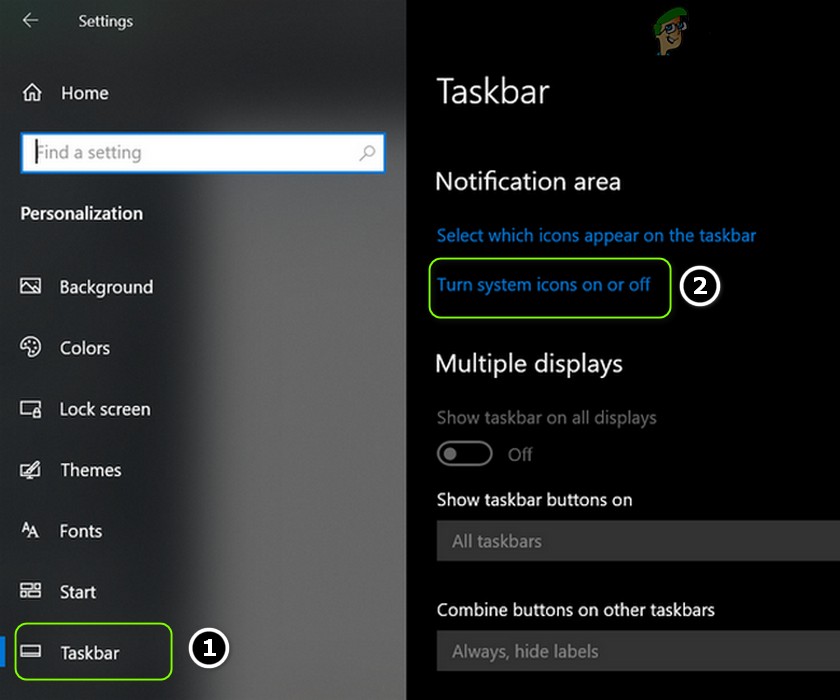Click the Taskbar icon in sidebar
840x700 pixels.
pyautogui.click(x=31, y=652)
